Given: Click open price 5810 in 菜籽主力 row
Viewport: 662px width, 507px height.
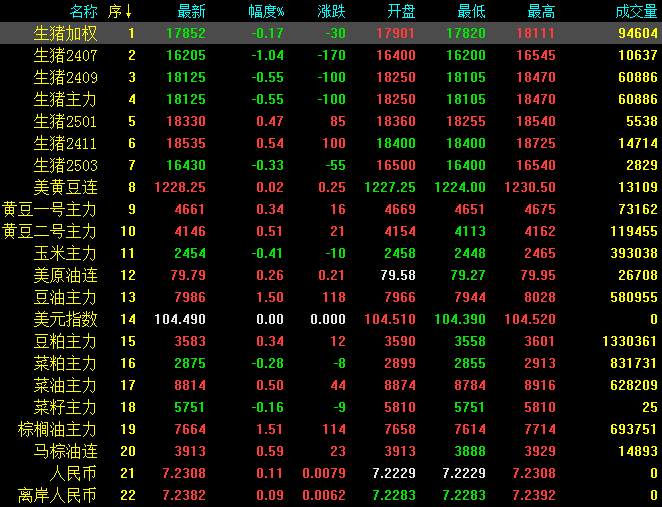Looking at the screenshot, I should pos(400,407).
